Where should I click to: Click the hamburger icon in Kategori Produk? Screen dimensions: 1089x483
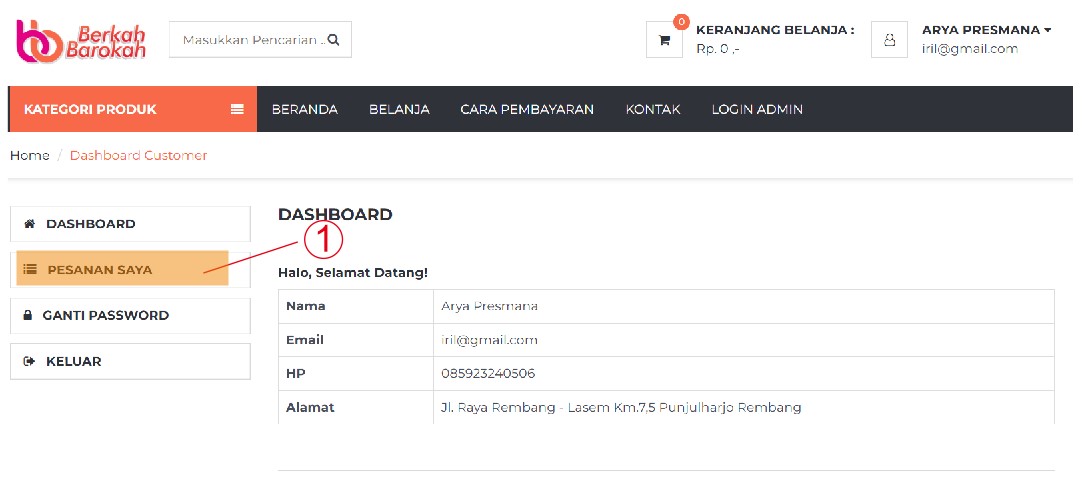237,110
